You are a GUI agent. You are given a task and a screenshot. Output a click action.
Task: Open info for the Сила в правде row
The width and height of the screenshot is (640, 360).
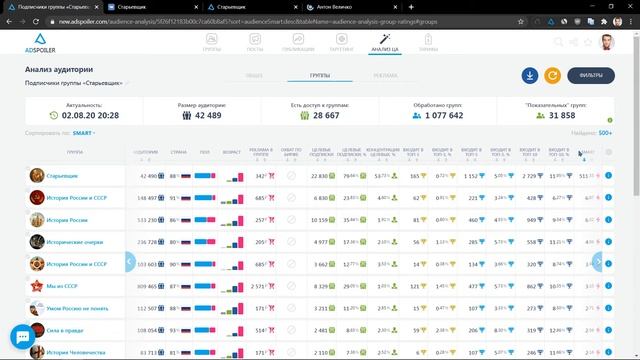[x=608, y=330]
